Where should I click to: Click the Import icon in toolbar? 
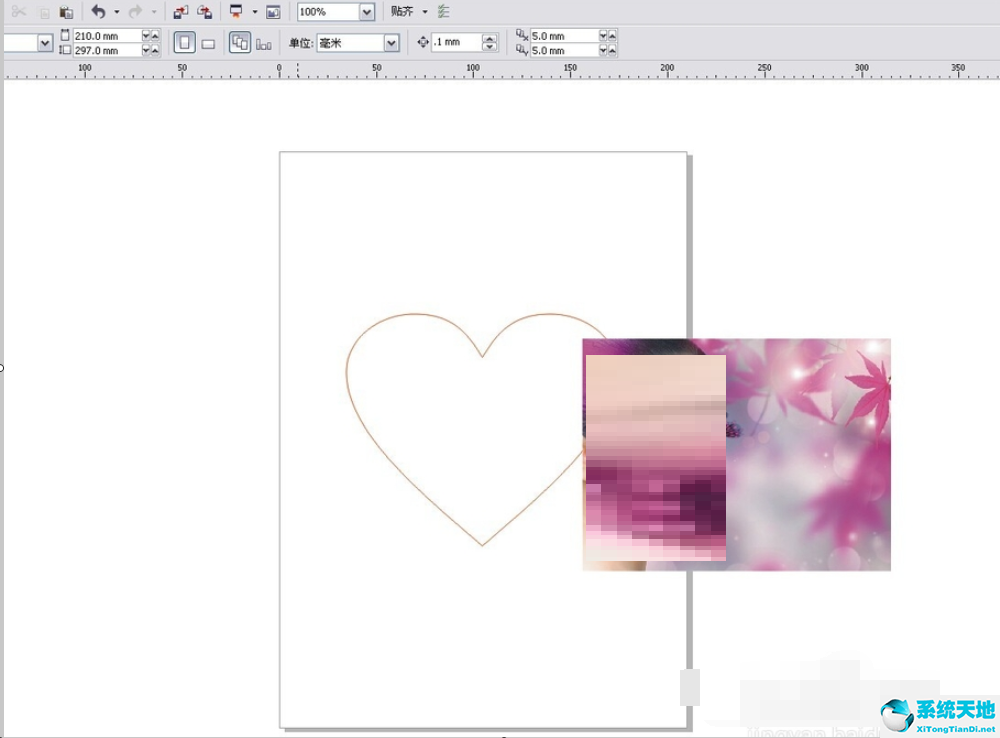[180, 12]
